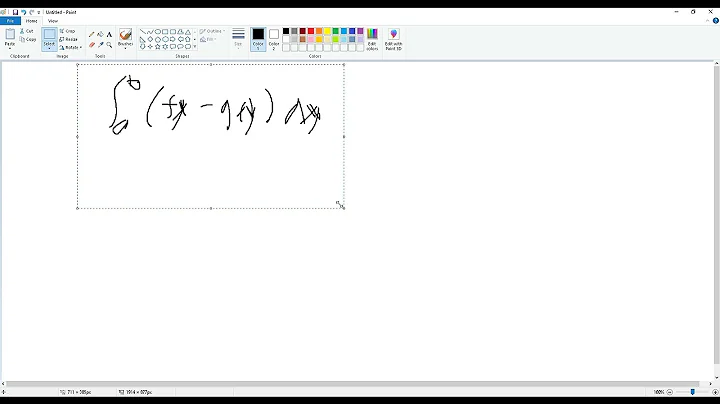This screenshot has width=720, height=404.
Task: Select the Text tool
Action: coord(109,34)
